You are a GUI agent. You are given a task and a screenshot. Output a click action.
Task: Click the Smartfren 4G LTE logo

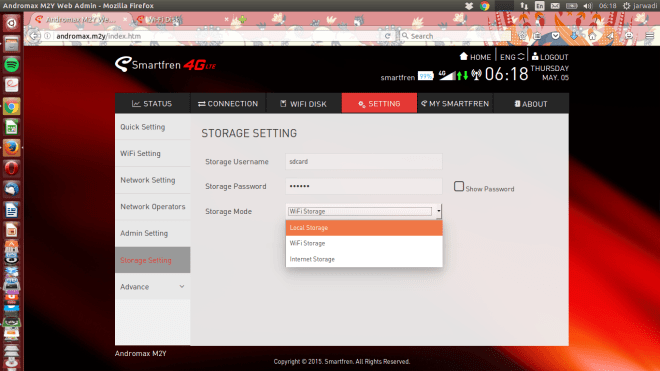(x=165, y=64)
